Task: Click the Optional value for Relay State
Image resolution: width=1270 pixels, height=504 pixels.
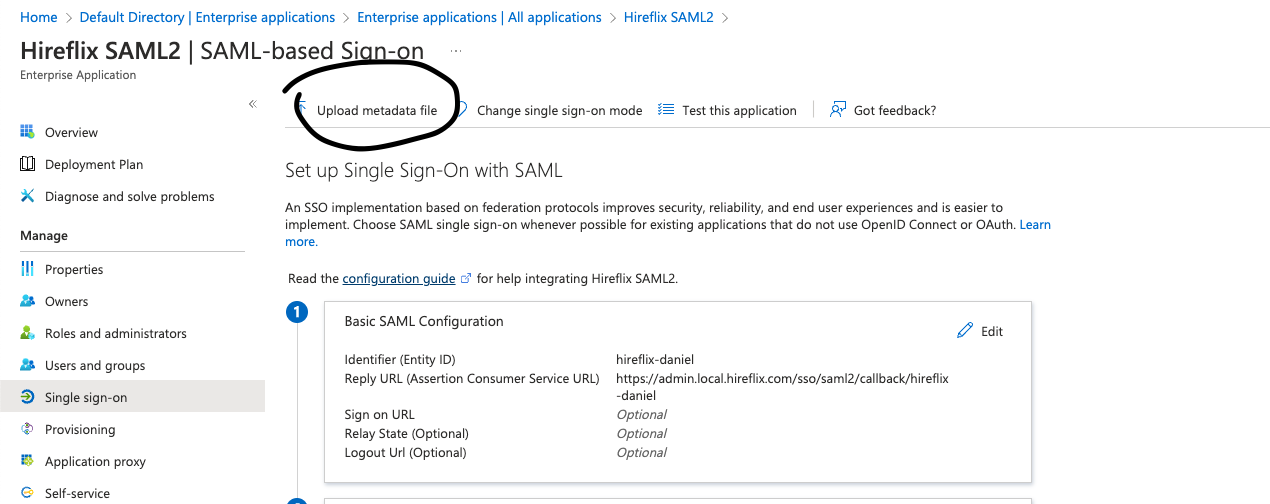Action: 641,433
